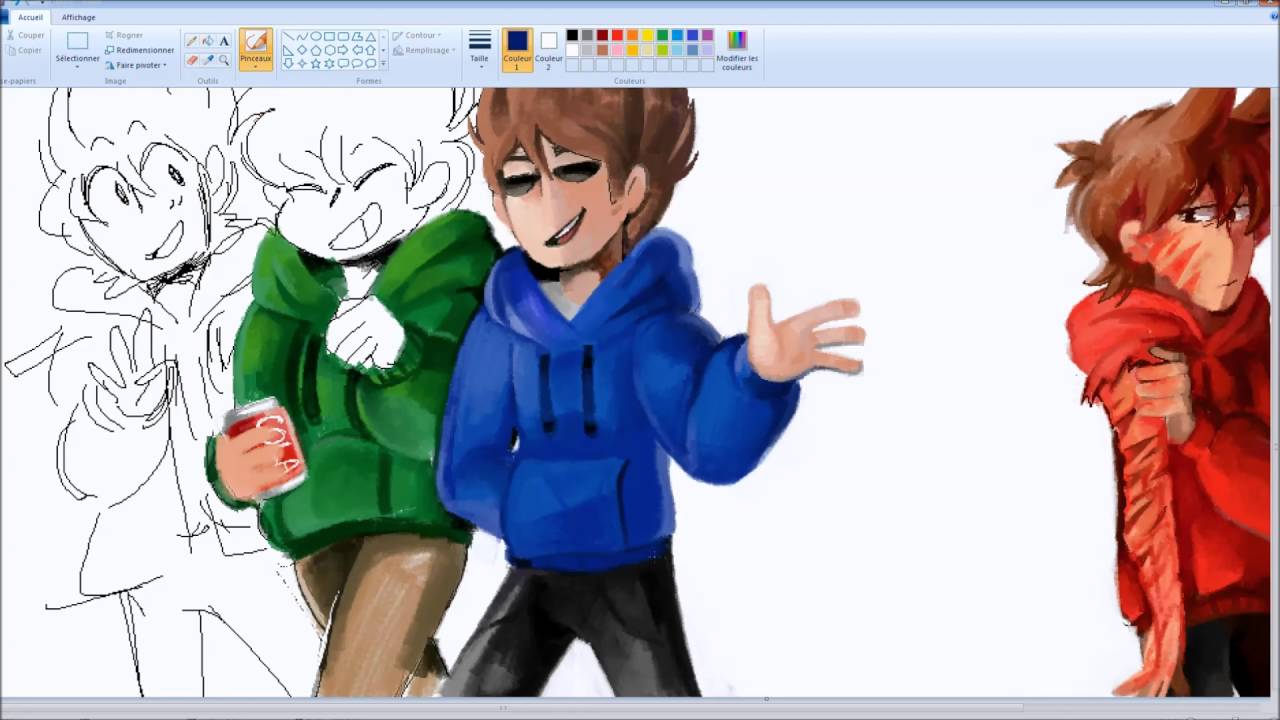Expand the Sélectionner dropdown arrow
The height and width of the screenshot is (720, 1280).
point(77,66)
